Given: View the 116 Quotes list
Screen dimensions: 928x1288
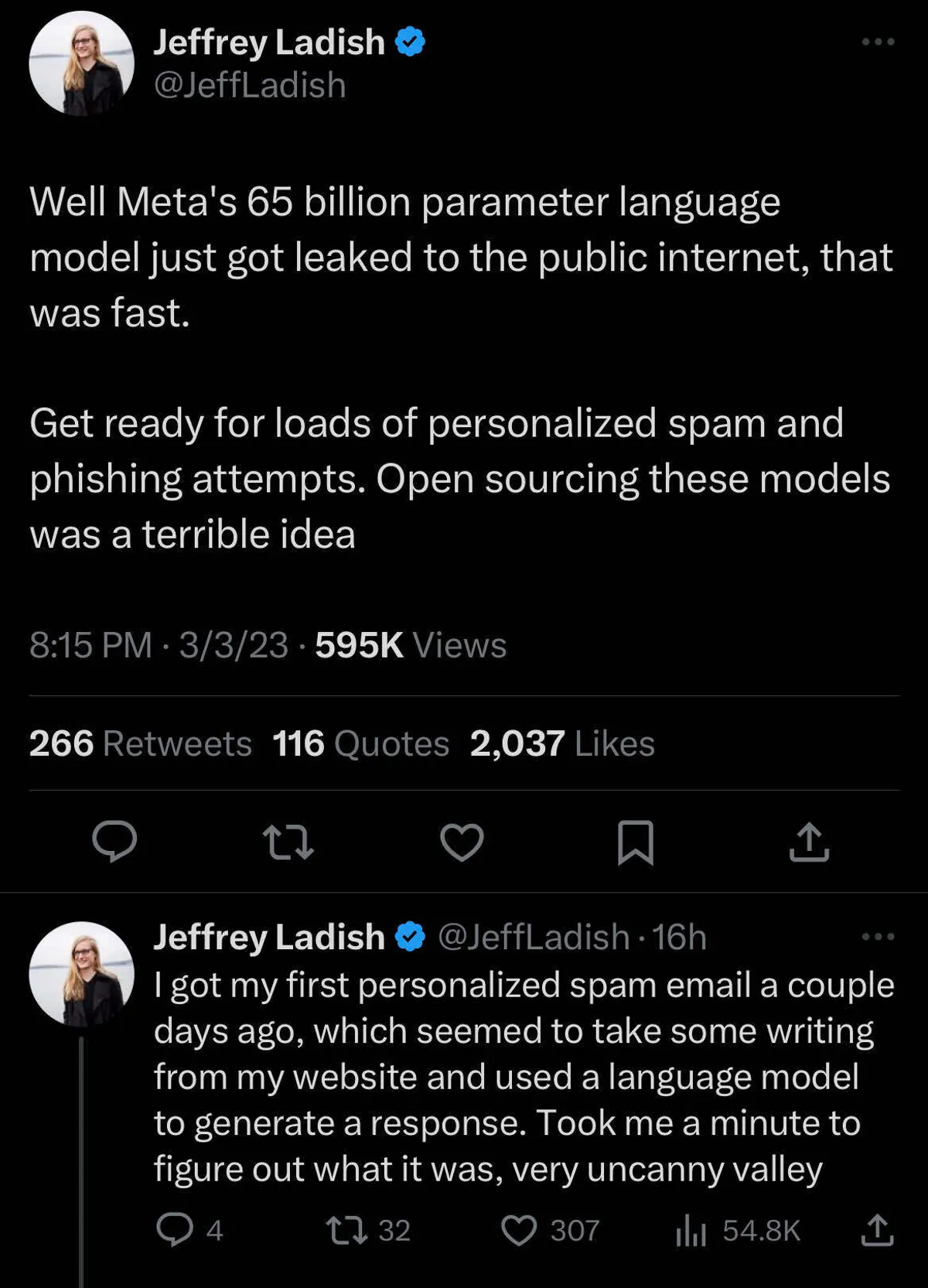Looking at the screenshot, I should [x=360, y=743].
